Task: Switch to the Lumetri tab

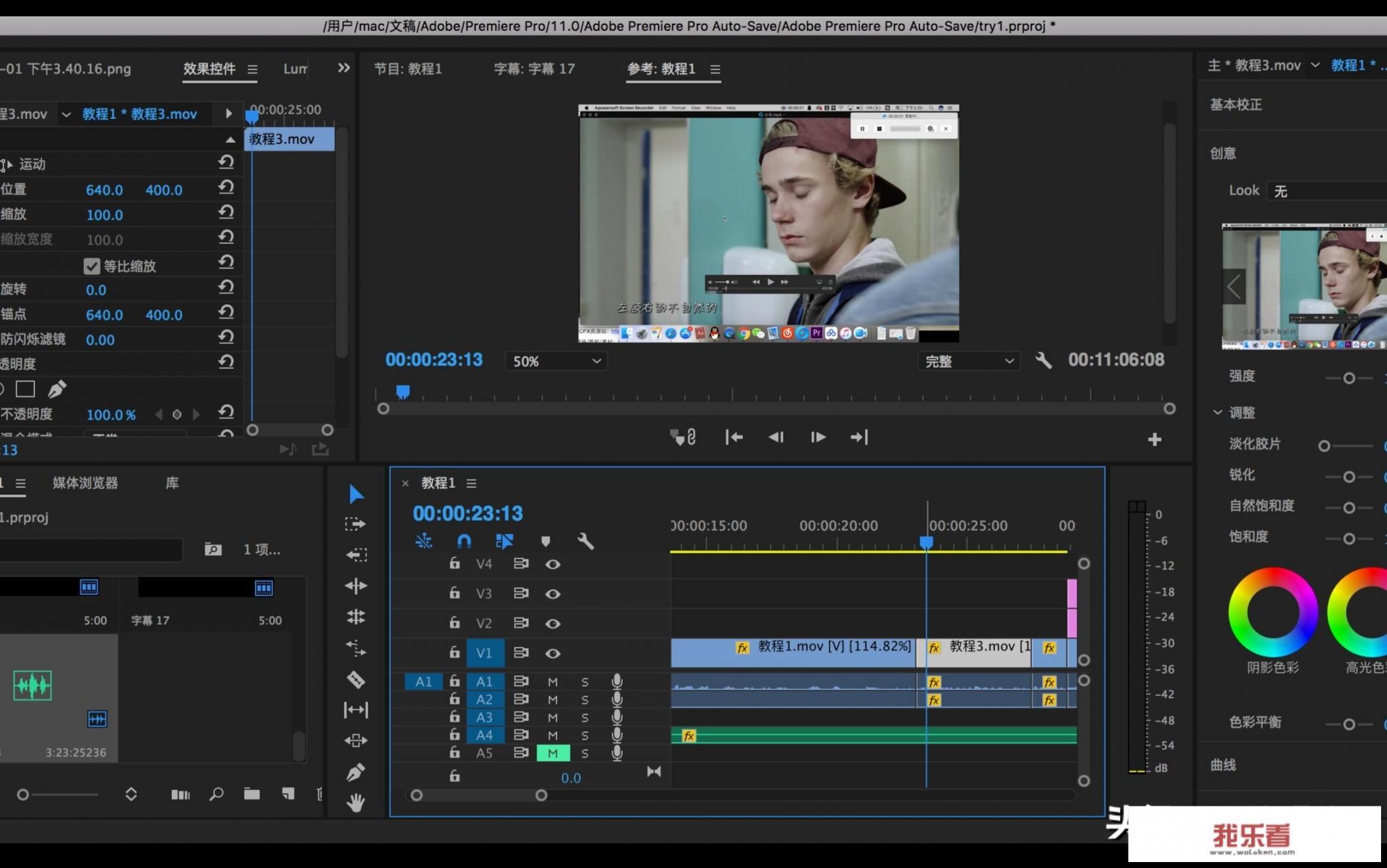Action: click(x=295, y=69)
